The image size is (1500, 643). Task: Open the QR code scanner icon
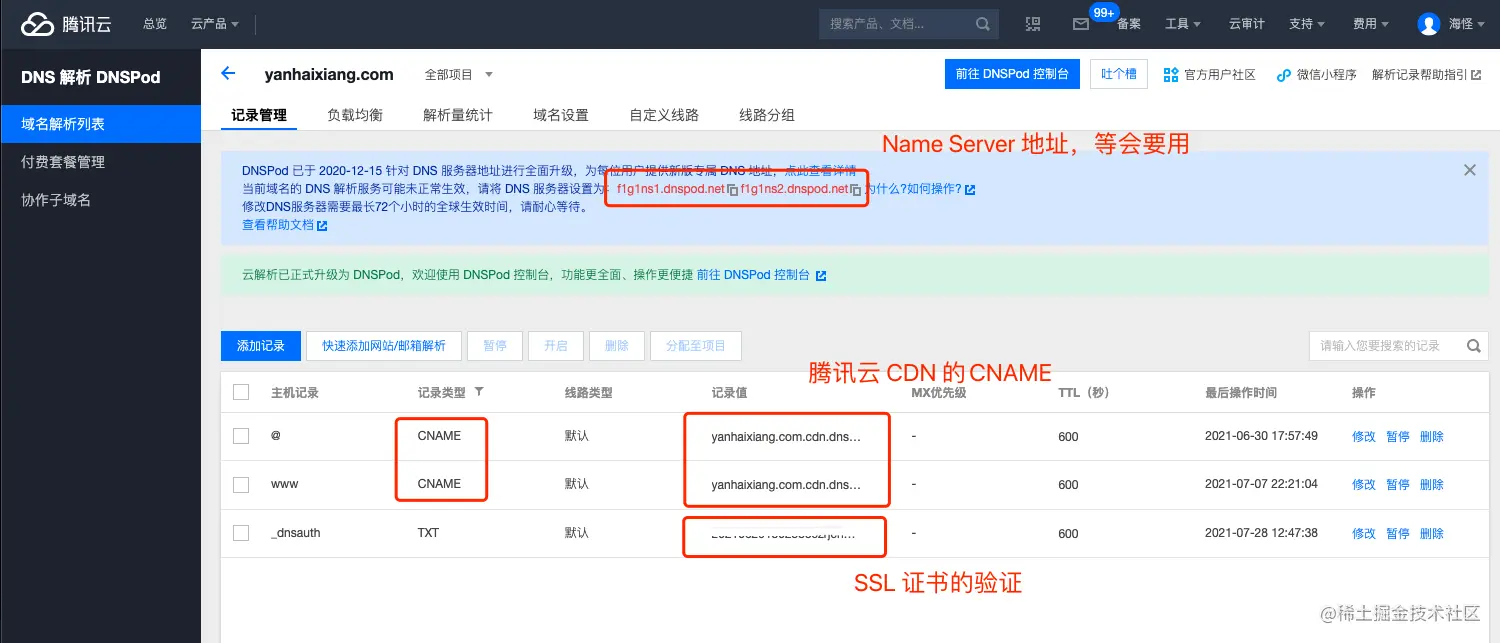point(1033,24)
